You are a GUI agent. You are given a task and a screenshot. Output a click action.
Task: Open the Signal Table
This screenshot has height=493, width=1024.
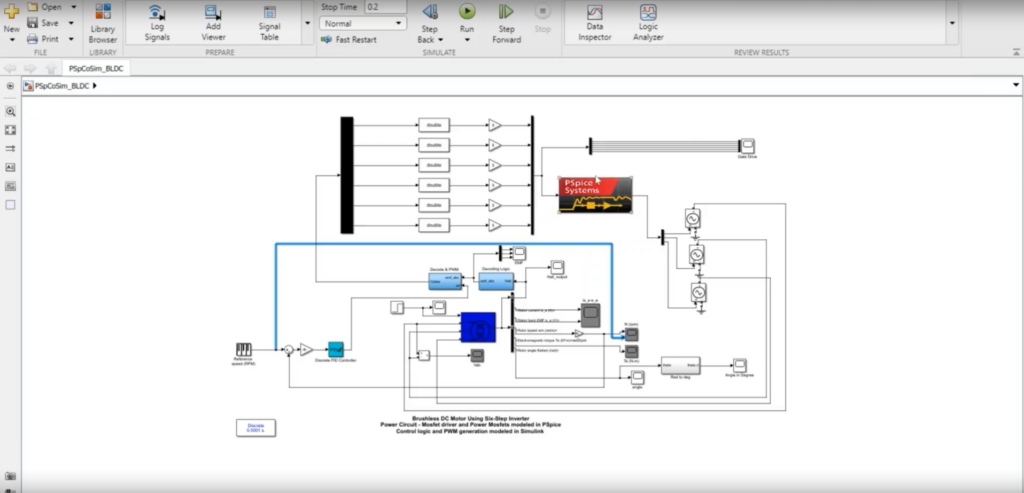click(269, 23)
